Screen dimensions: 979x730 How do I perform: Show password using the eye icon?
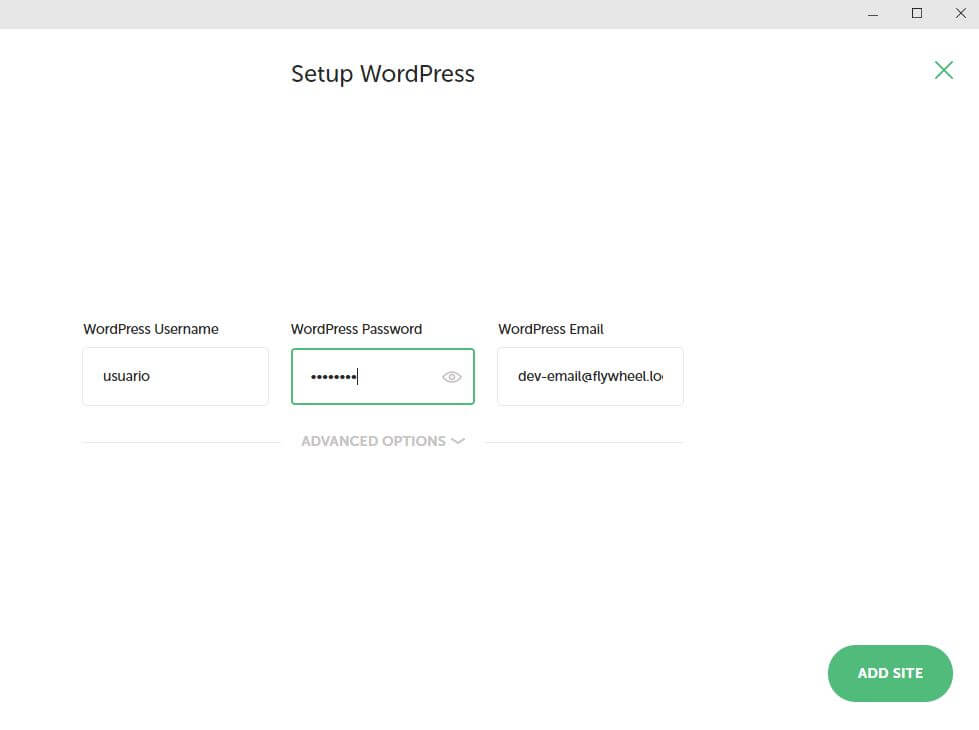451,377
